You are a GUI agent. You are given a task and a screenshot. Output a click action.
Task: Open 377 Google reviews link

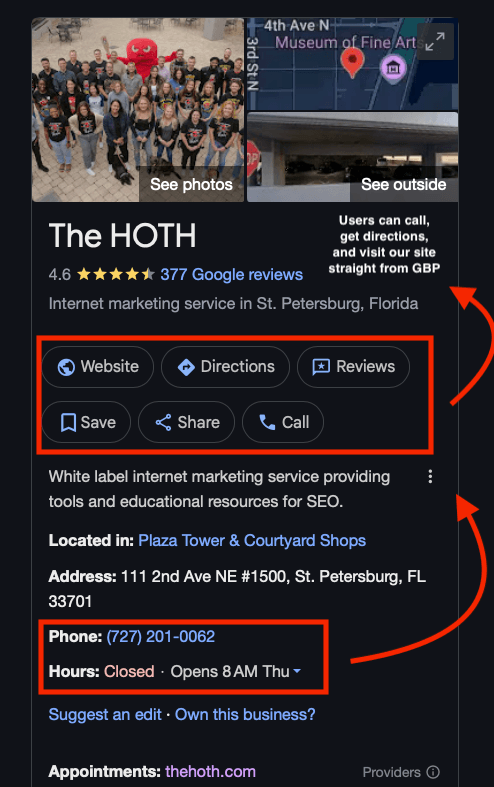coord(231,275)
